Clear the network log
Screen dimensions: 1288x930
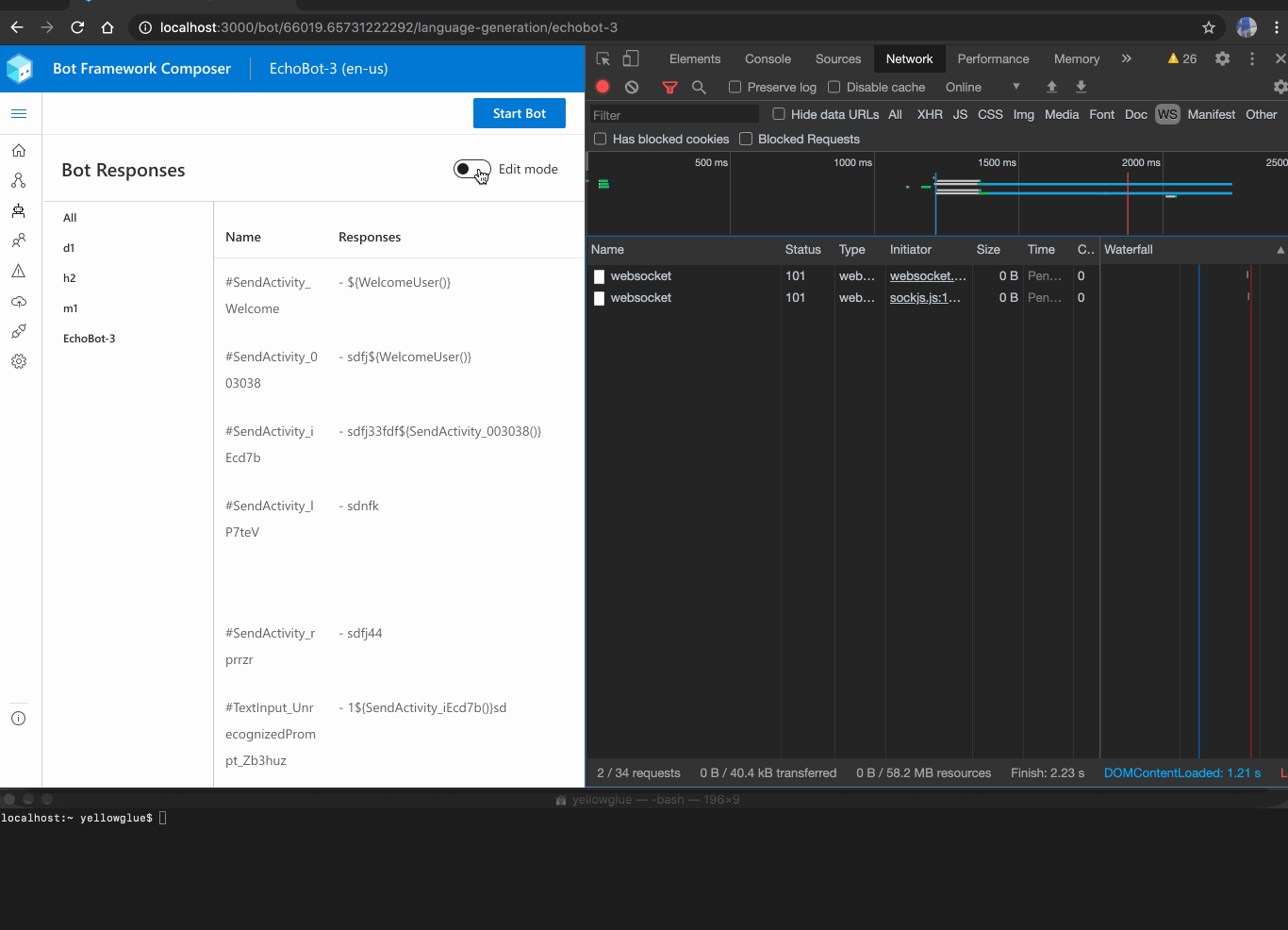(x=632, y=87)
